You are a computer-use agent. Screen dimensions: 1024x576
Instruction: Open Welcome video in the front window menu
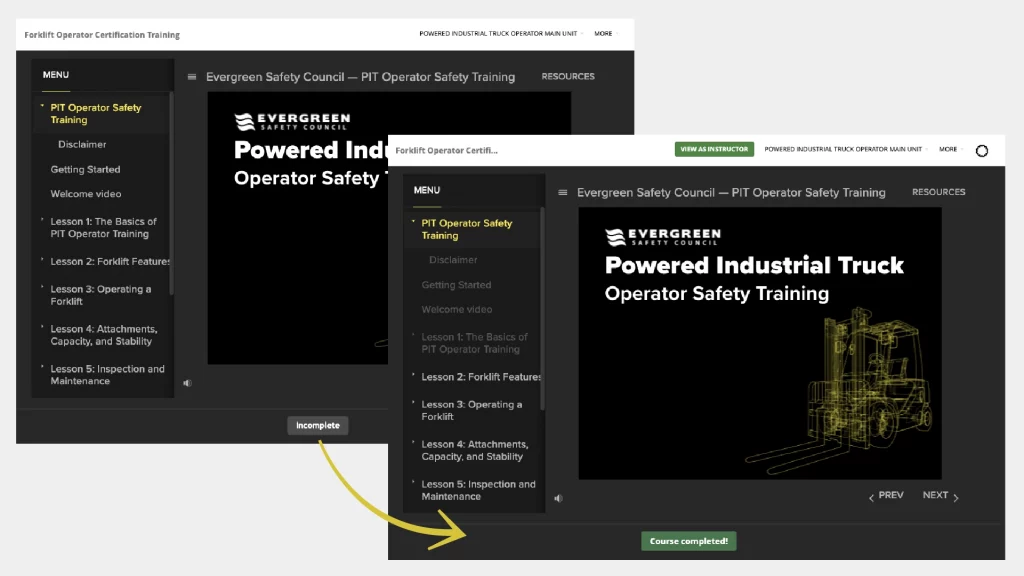point(456,310)
